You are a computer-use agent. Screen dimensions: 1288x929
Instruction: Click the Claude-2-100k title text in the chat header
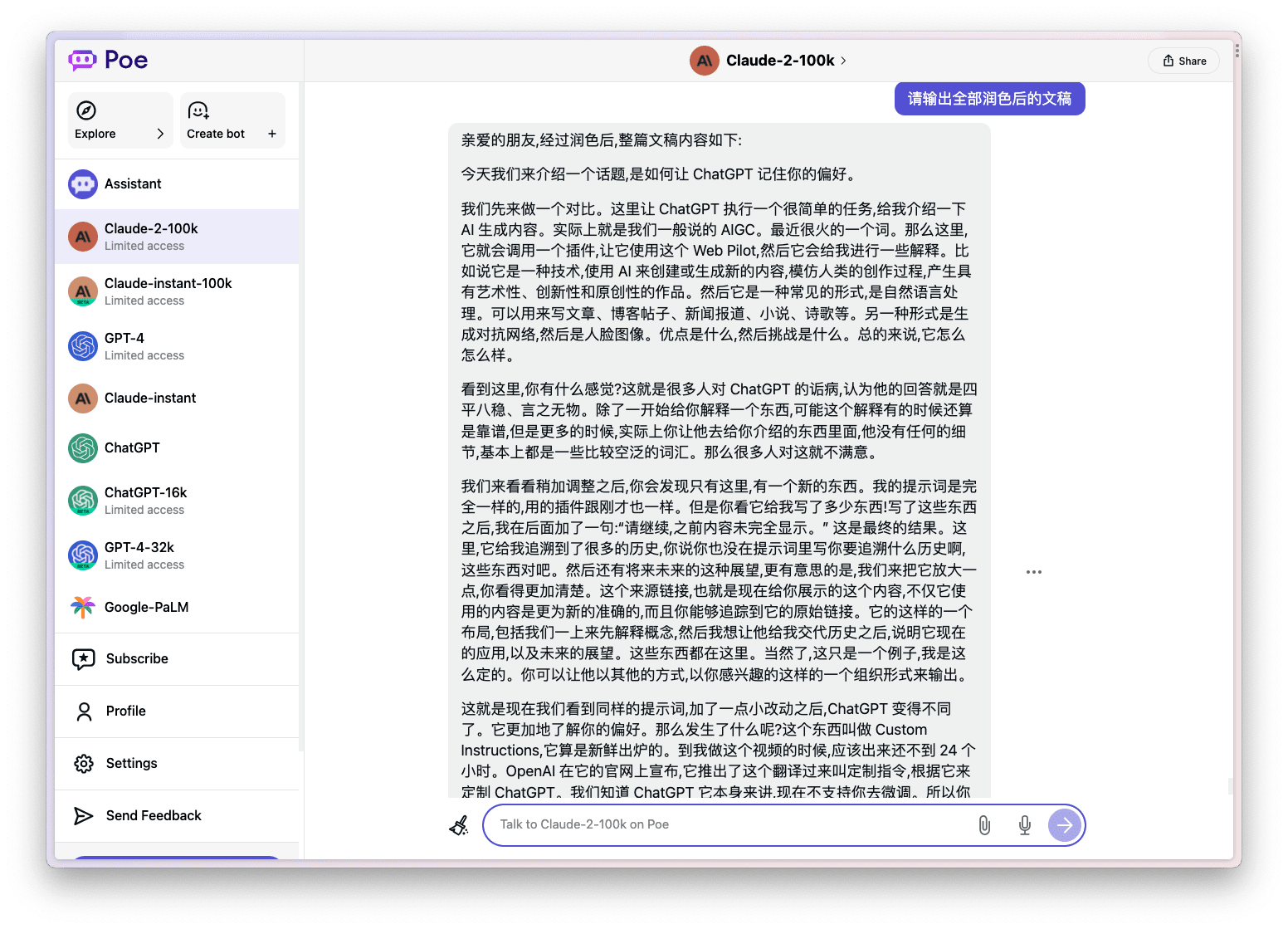click(780, 61)
